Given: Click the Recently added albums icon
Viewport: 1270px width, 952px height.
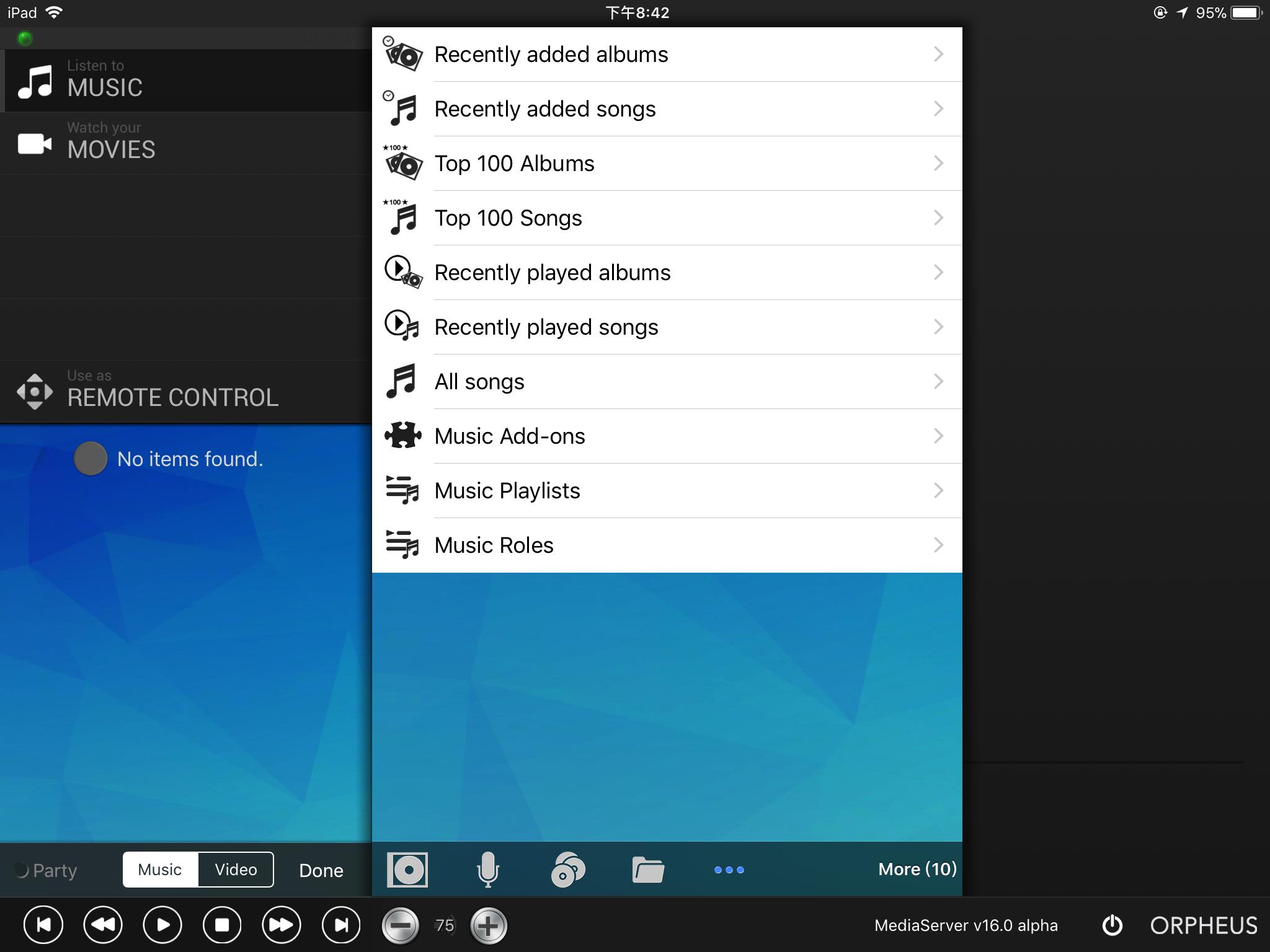Looking at the screenshot, I should click(402, 55).
